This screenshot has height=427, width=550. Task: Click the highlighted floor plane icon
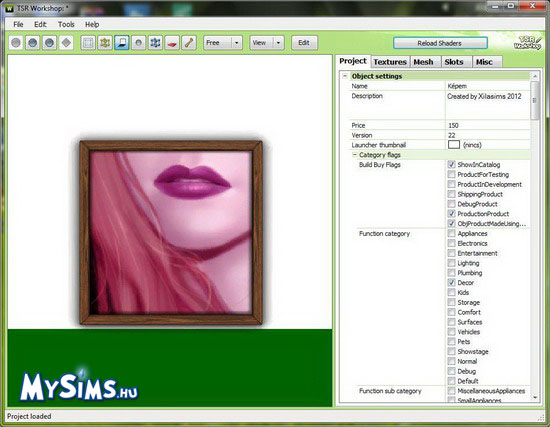click(122, 43)
